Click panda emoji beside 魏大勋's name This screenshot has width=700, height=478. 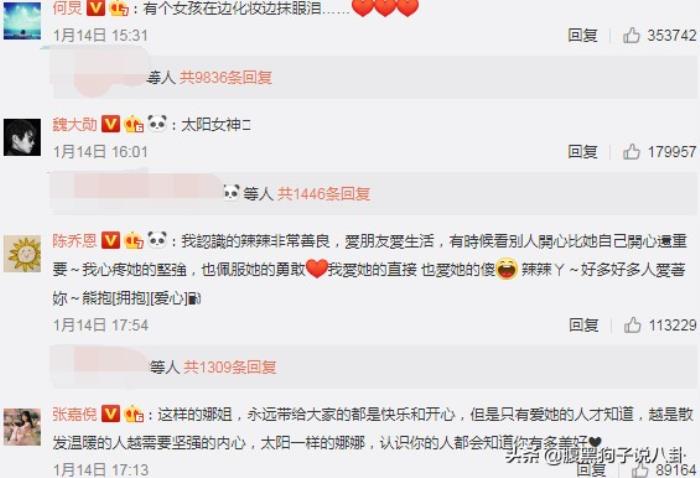(x=157, y=123)
